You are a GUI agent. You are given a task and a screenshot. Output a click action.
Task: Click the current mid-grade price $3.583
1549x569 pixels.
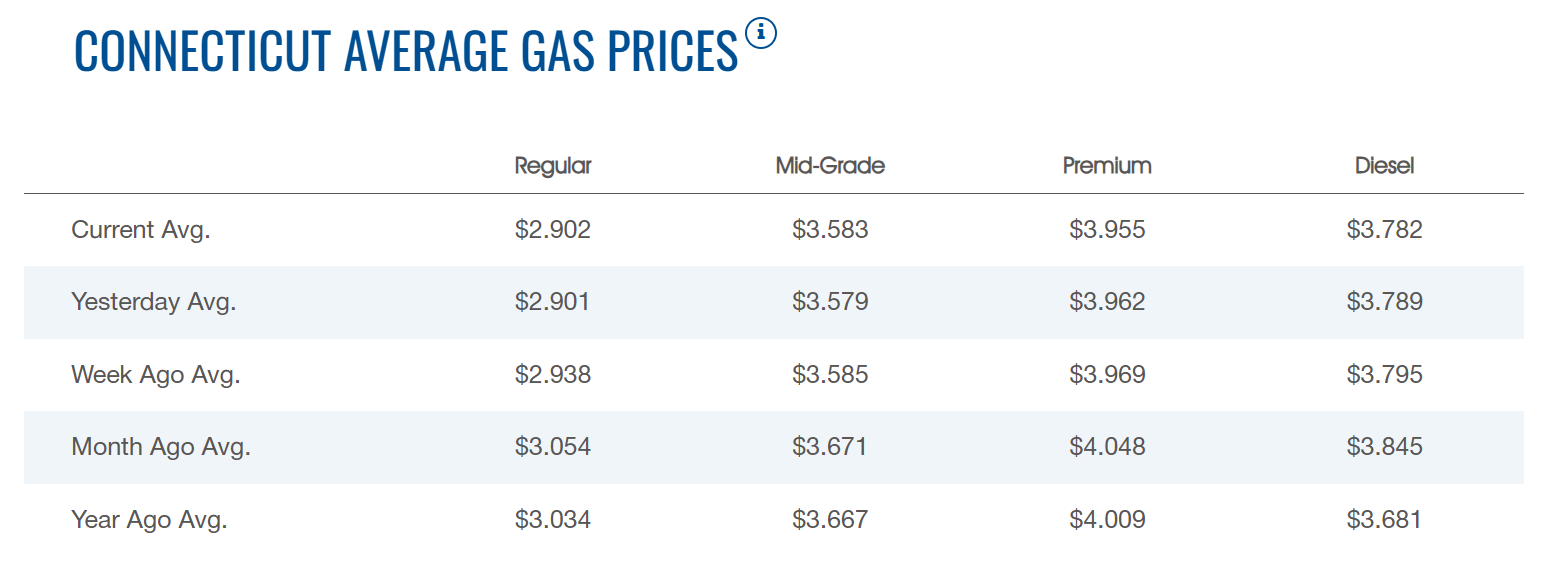click(x=830, y=230)
